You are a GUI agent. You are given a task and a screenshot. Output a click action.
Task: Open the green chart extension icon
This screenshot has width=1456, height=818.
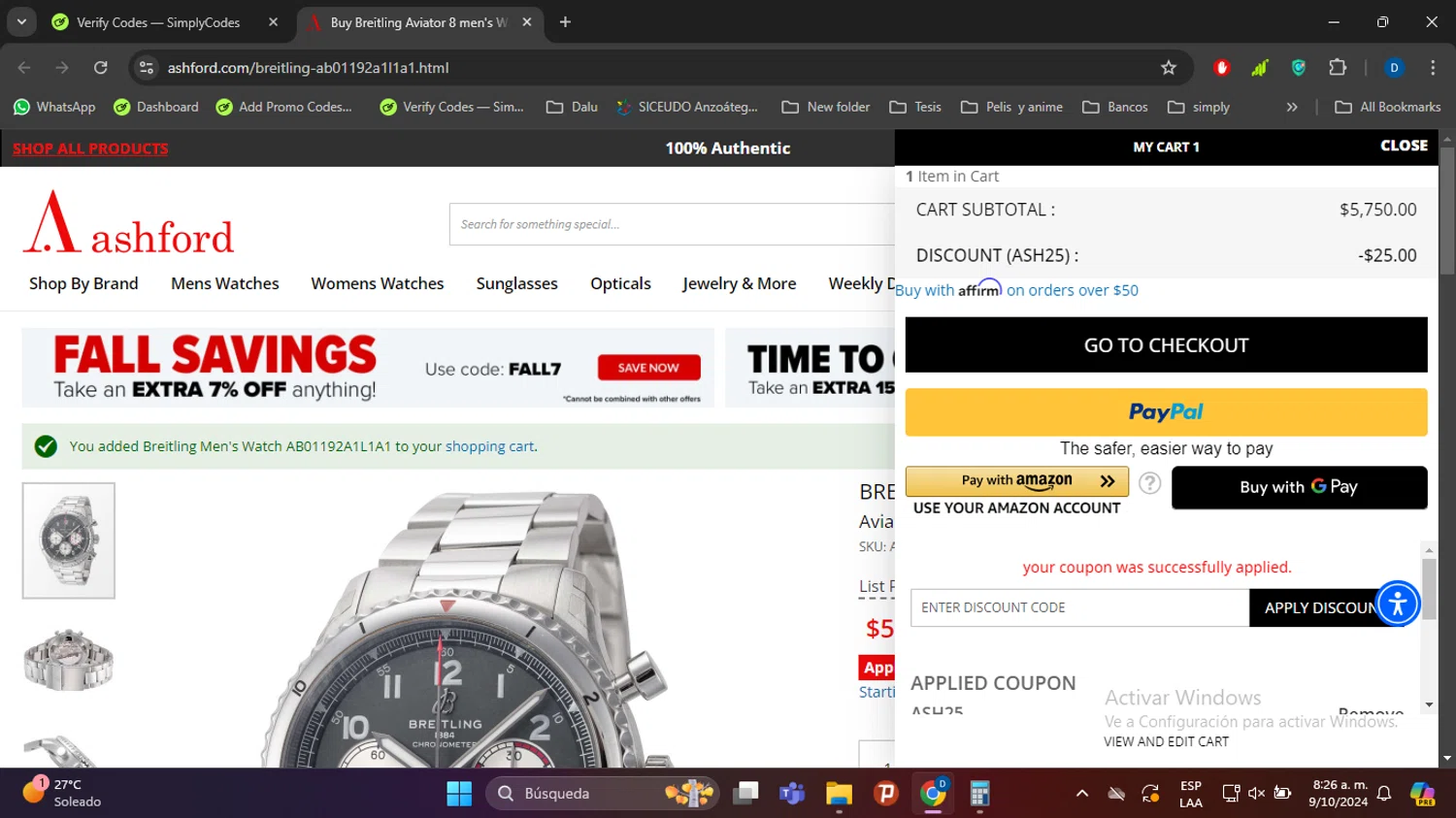[x=1260, y=68]
